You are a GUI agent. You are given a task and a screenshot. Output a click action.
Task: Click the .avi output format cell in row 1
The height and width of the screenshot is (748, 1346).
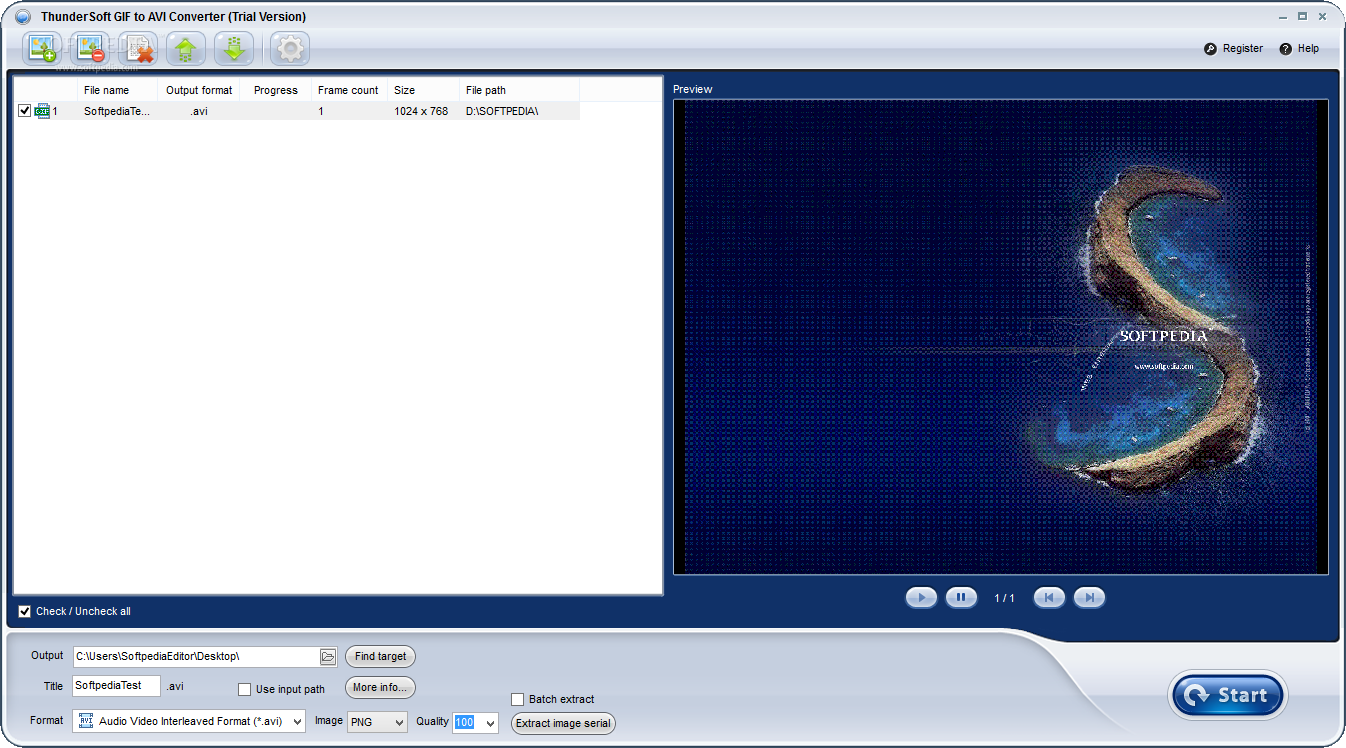199,111
